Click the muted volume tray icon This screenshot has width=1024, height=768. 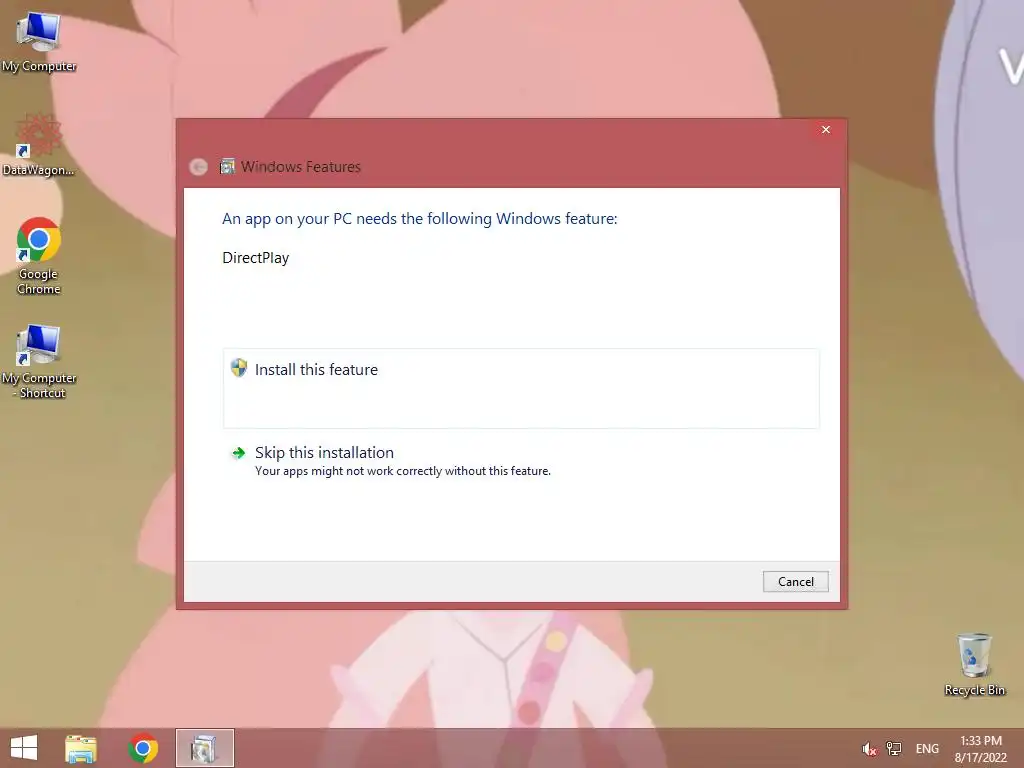(869, 749)
